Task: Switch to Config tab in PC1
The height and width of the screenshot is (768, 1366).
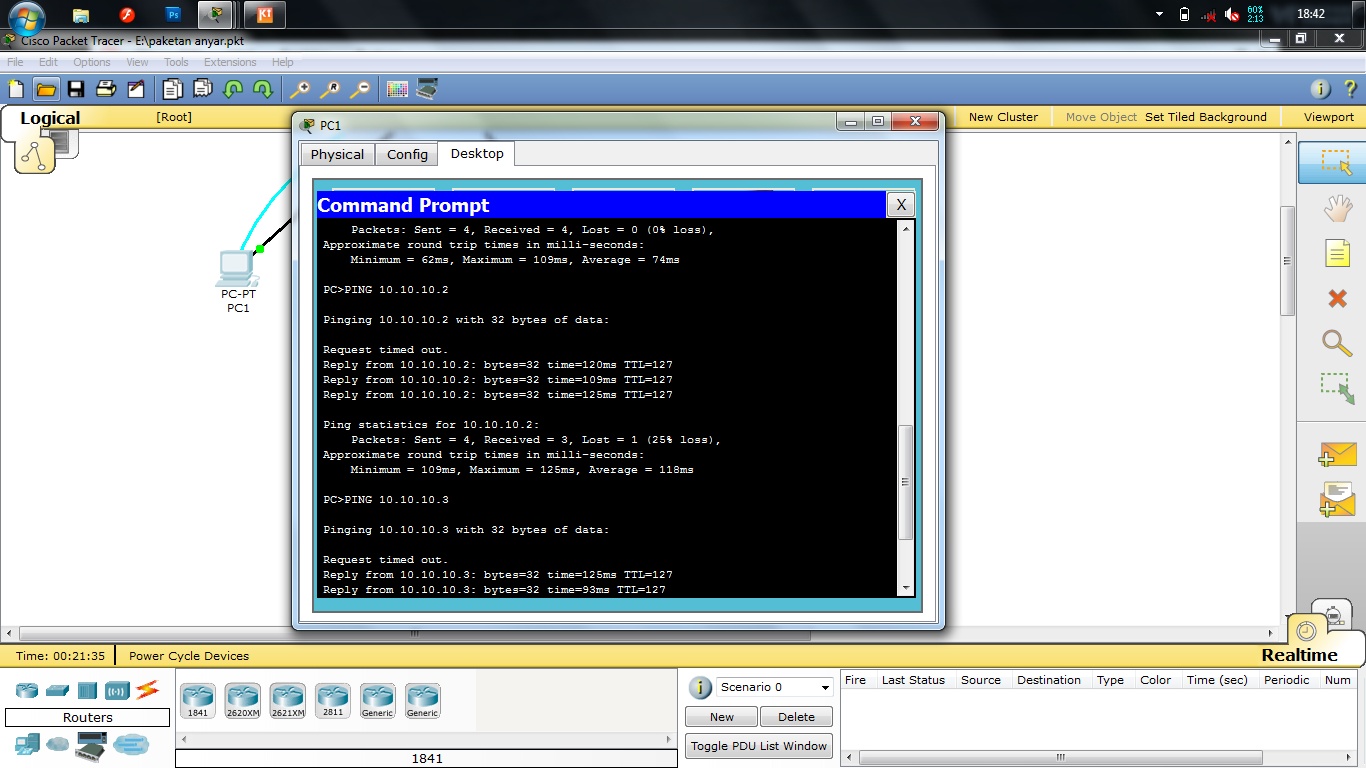Action: click(407, 154)
